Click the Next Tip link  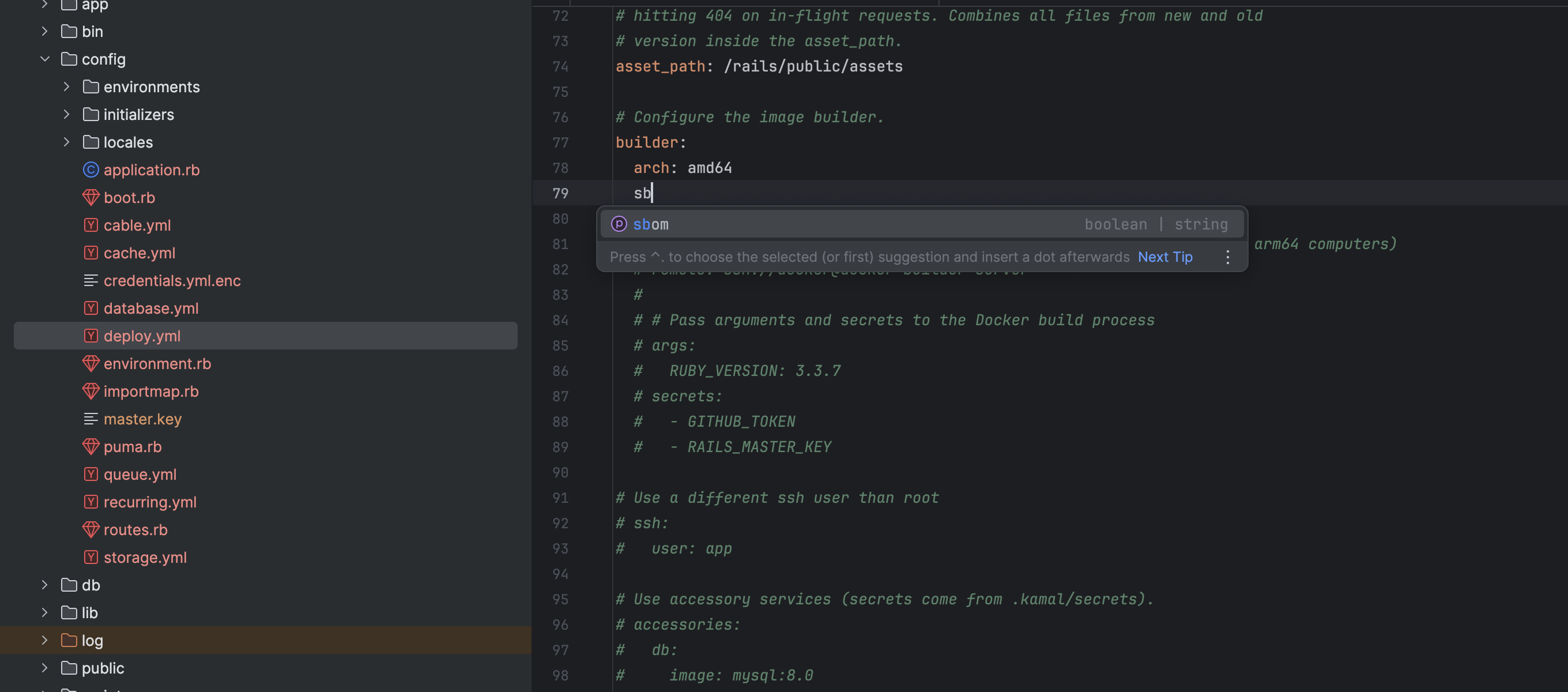[x=1164, y=257]
